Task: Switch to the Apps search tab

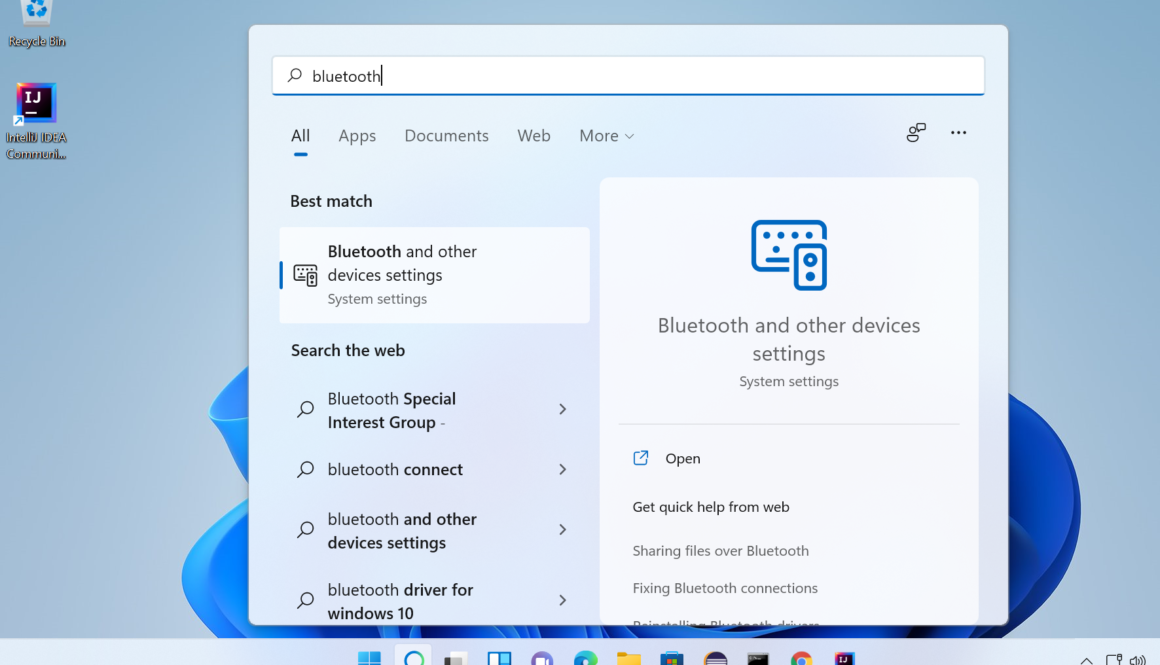Action: [357, 136]
